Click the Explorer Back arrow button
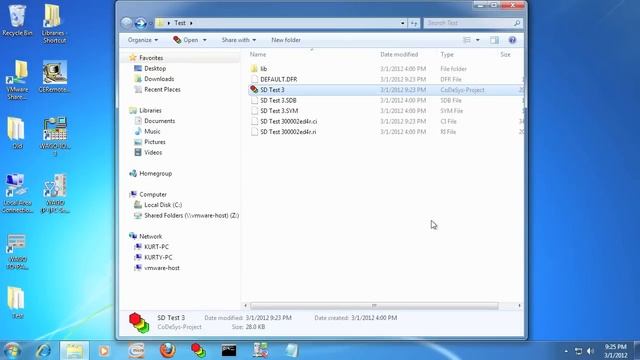 [x=127, y=23]
